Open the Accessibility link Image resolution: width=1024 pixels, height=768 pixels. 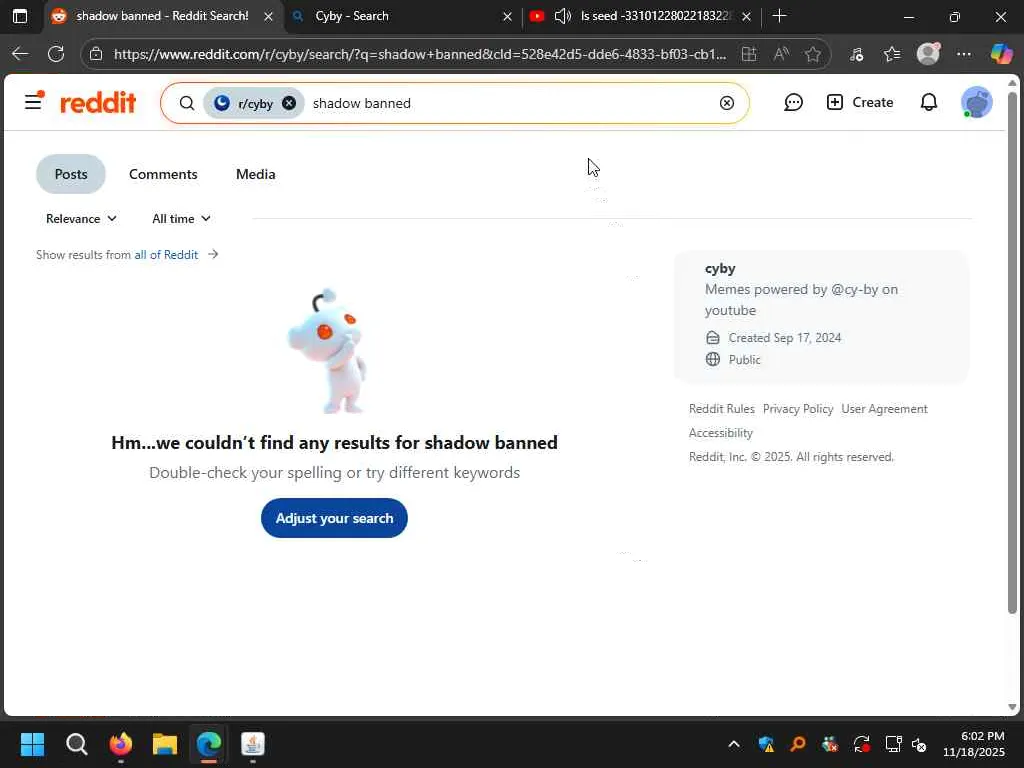[720, 433]
